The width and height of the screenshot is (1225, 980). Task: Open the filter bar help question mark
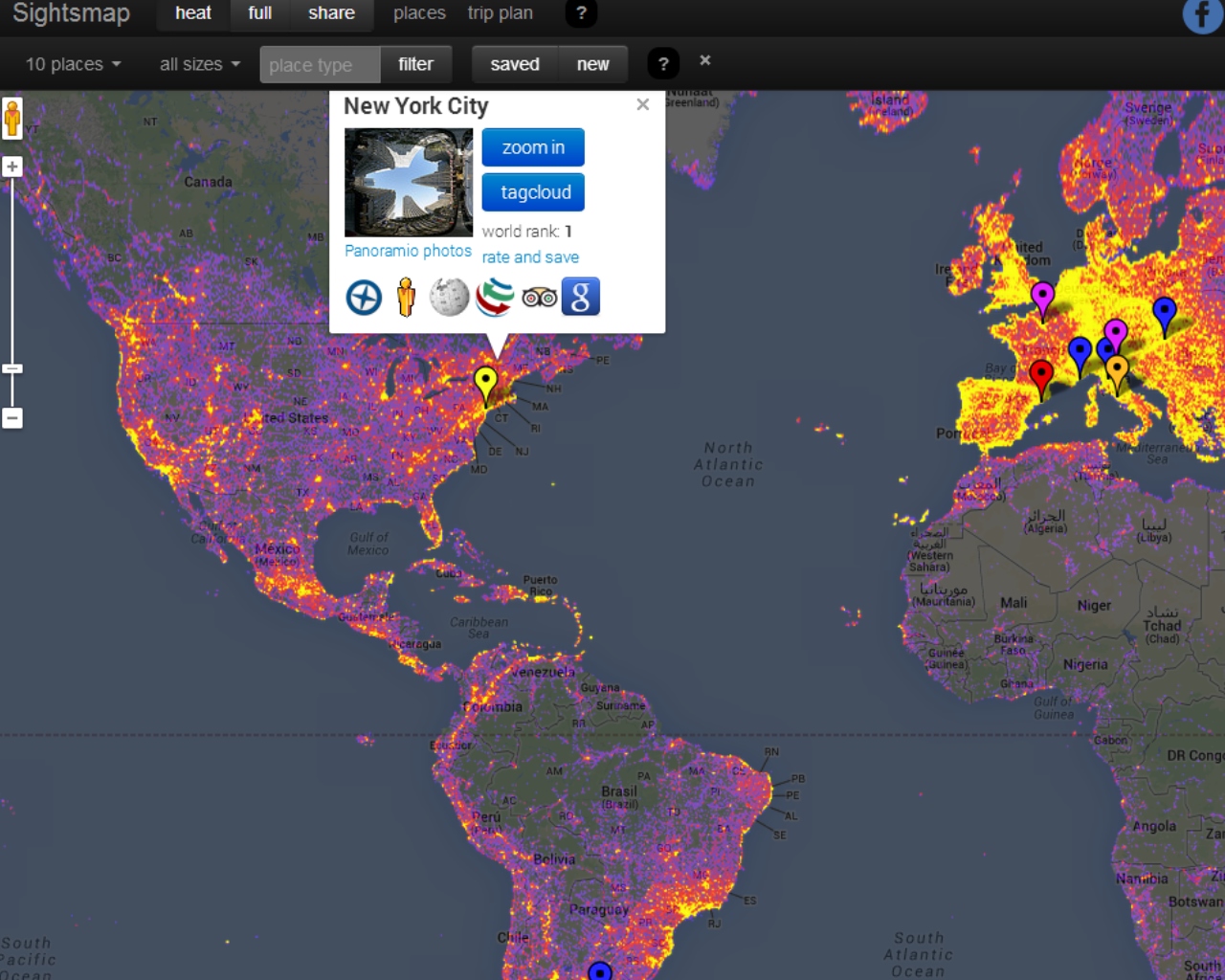663,64
